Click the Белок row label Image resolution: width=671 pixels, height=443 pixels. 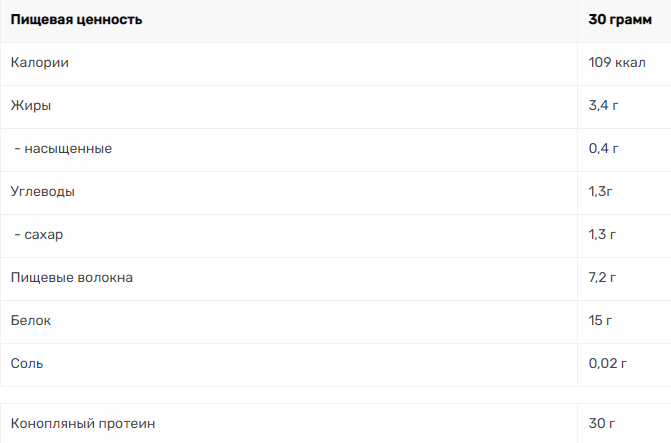(x=31, y=321)
